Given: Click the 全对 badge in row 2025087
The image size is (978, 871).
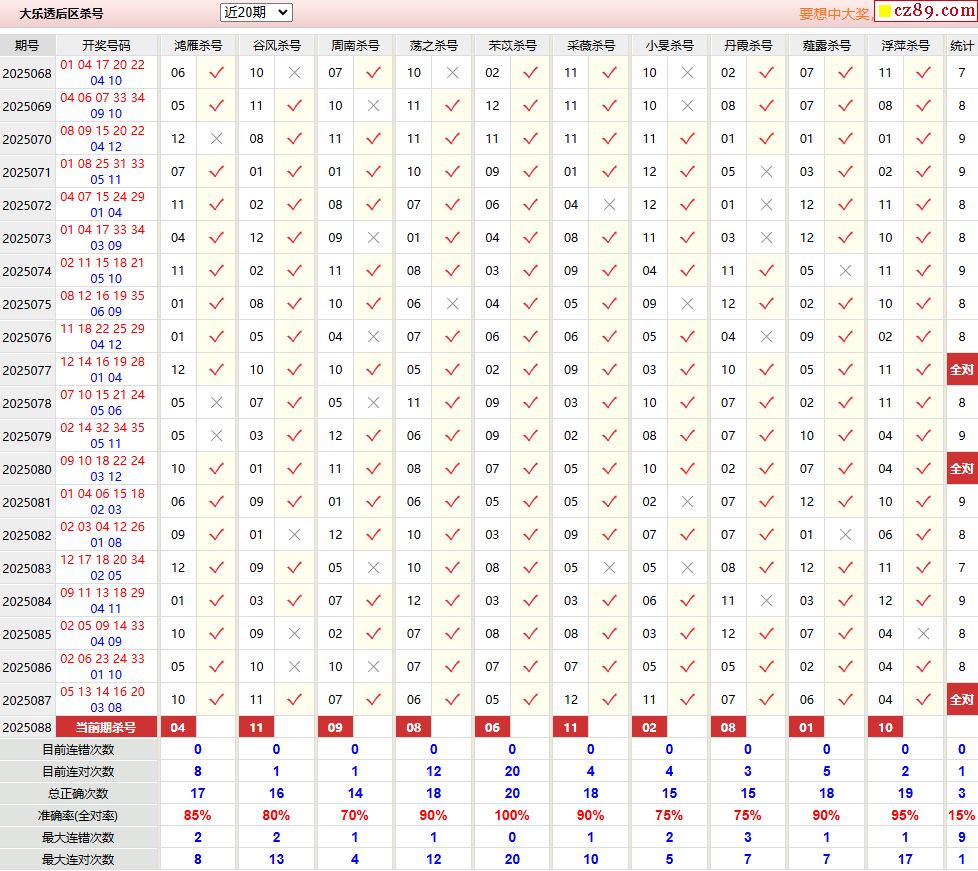Looking at the screenshot, I should pyautogui.click(x=962, y=700).
